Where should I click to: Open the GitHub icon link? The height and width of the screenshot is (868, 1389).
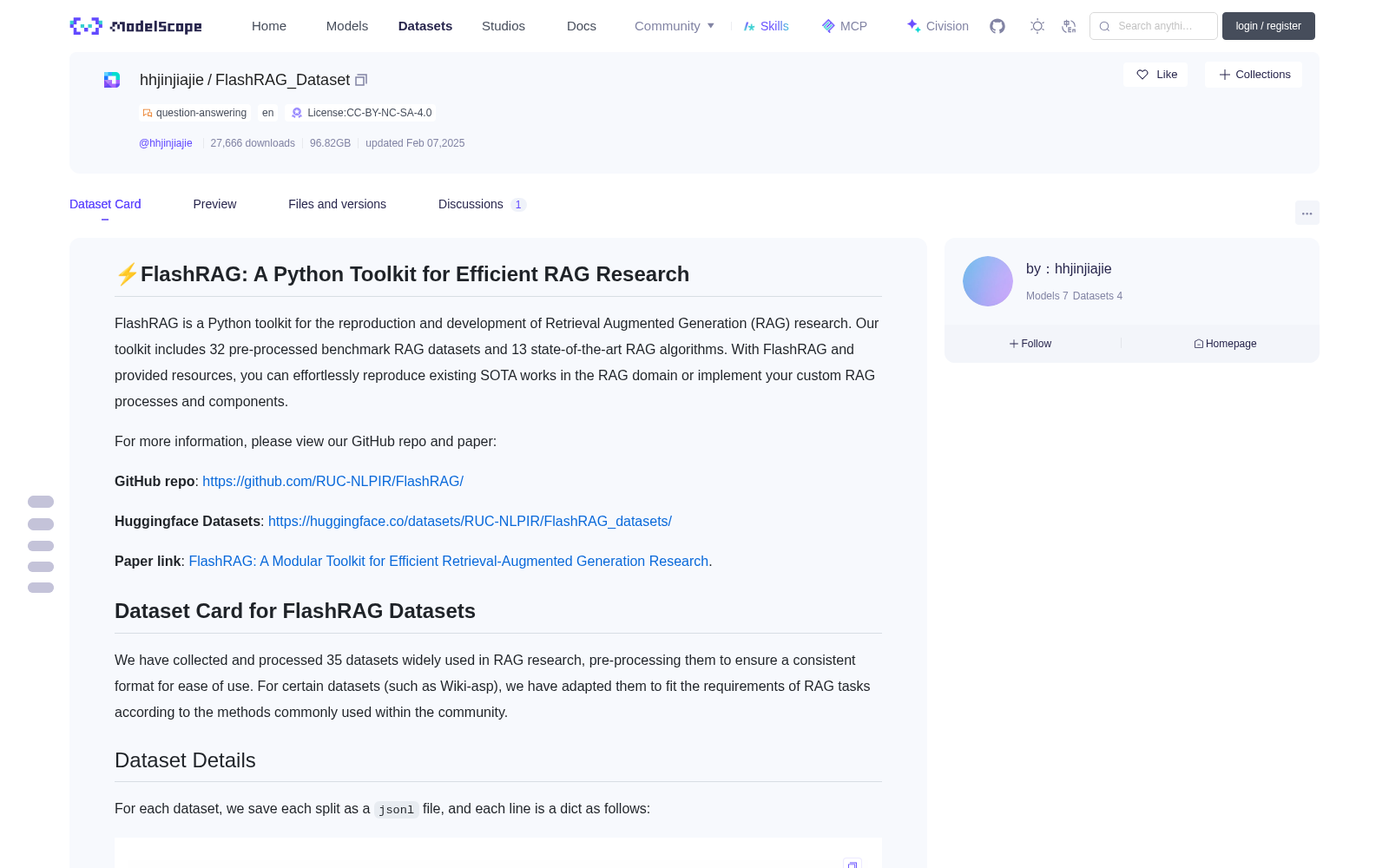tap(997, 26)
